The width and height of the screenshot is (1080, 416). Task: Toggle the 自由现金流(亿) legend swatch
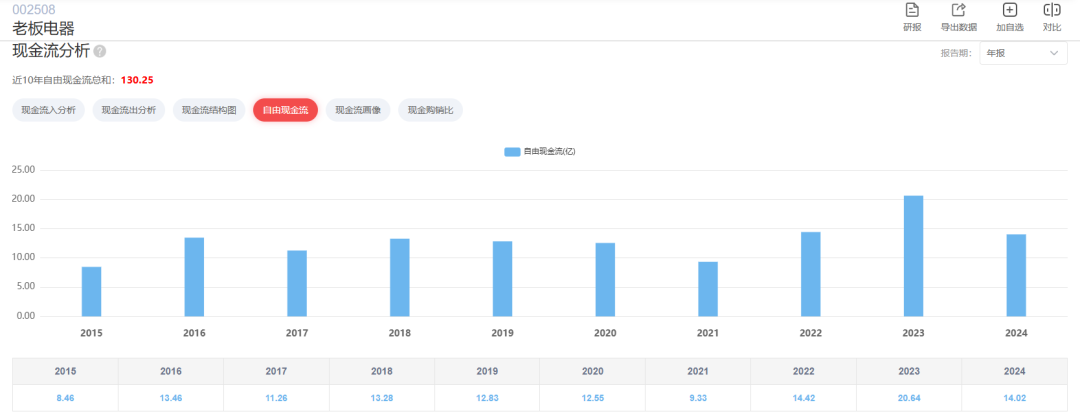click(x=512, y=152)
